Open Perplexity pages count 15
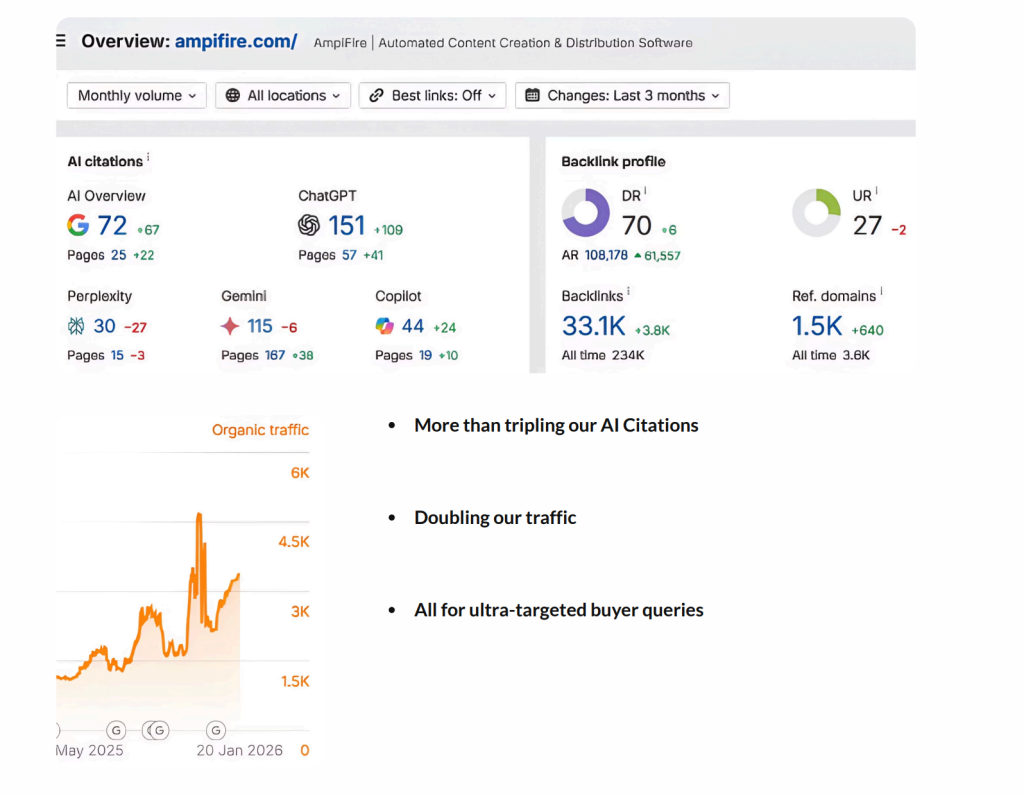Viewport: 1024px width, 794px height. tap(117, 355)
